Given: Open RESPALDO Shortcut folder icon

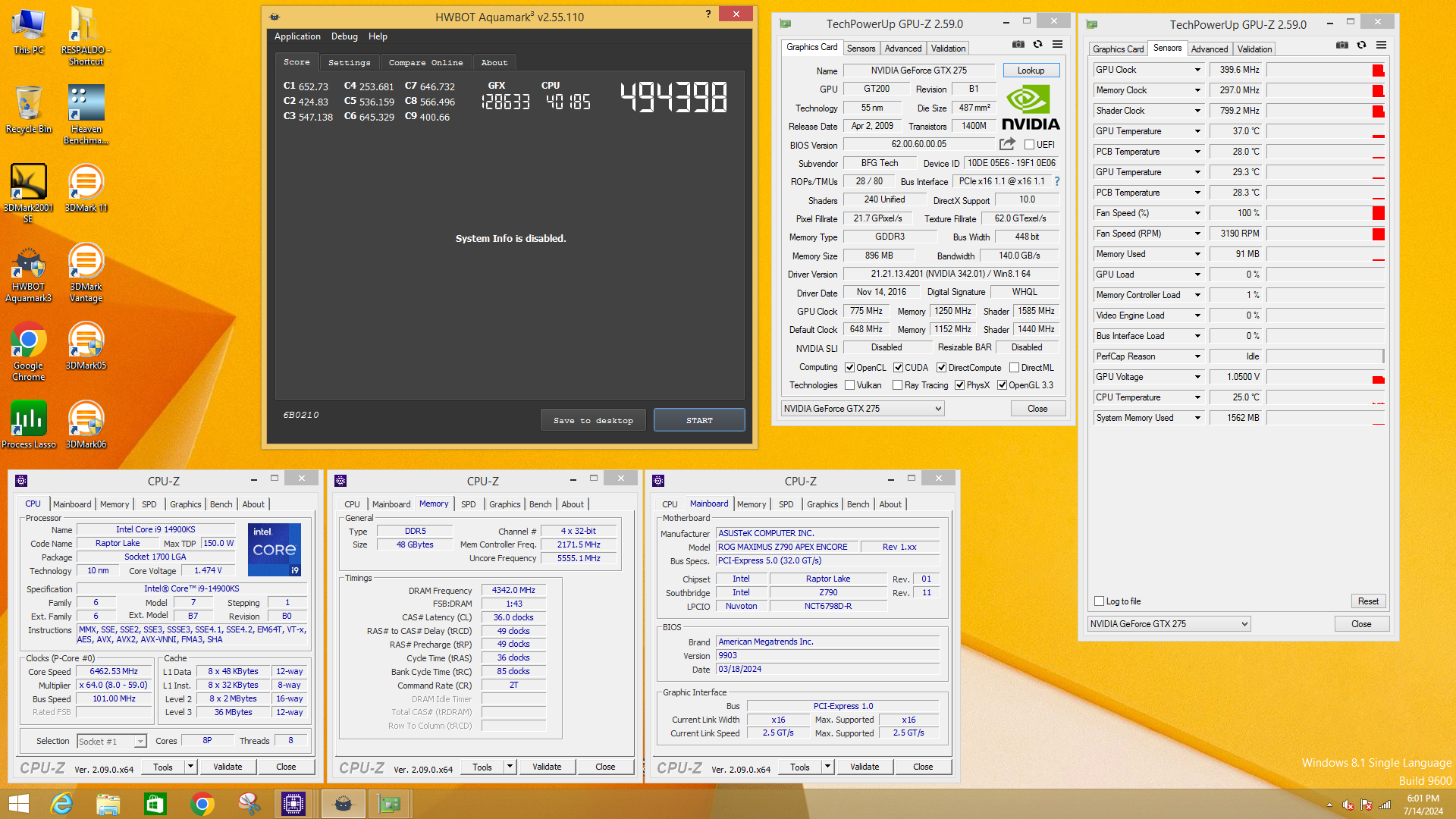Looking at the screenshot, I should pyautogui.click(x=86, y=36).
